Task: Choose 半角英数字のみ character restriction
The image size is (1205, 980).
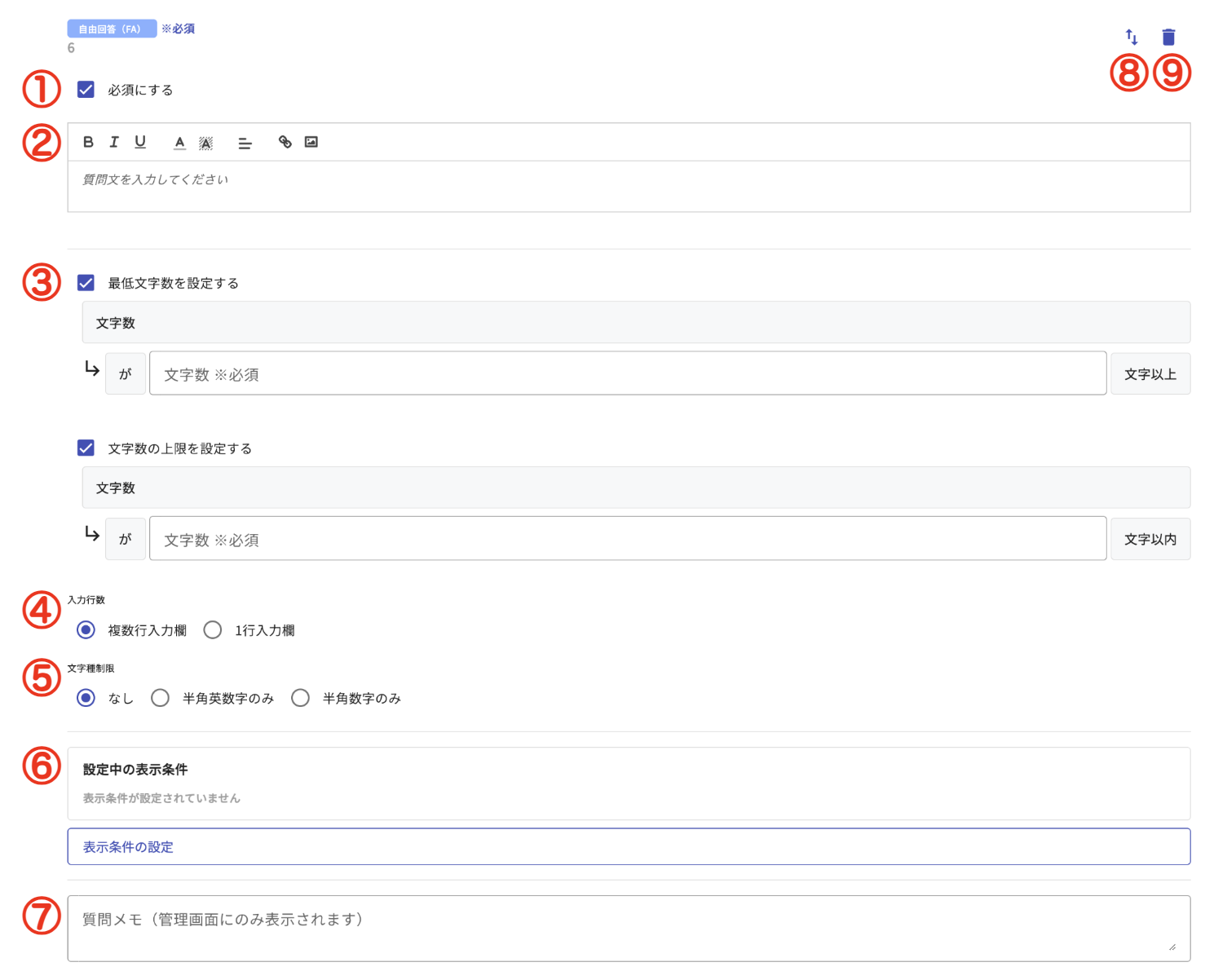Action: [x=160, y=698]
